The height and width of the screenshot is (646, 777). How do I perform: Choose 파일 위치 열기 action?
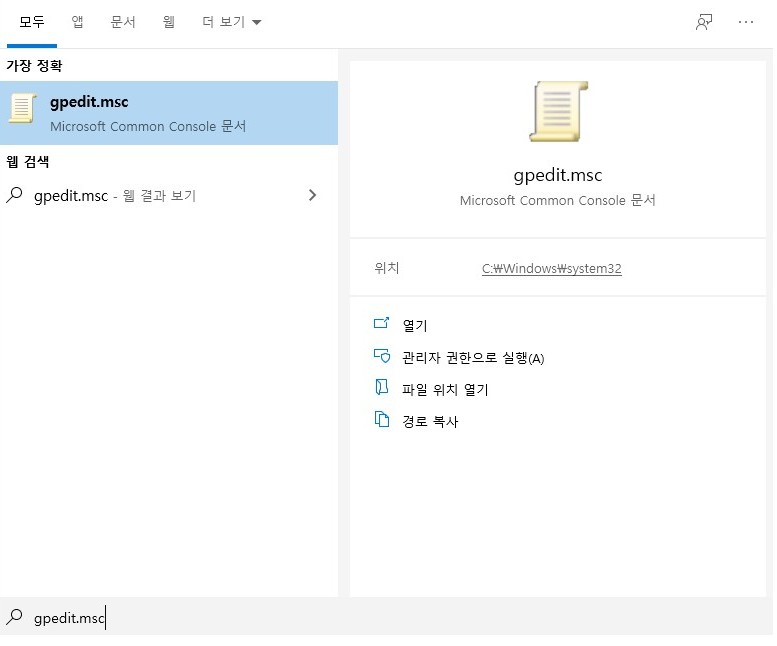coord(445,389)
